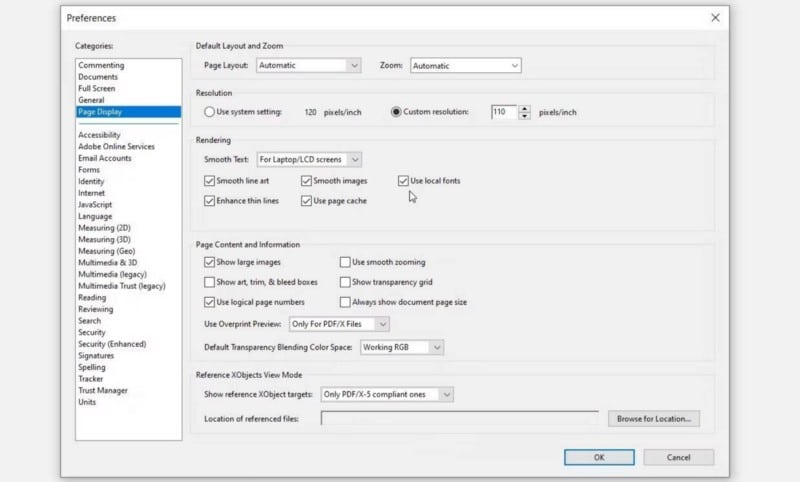Enable Use system setting resolution radio

click(209, 112)
